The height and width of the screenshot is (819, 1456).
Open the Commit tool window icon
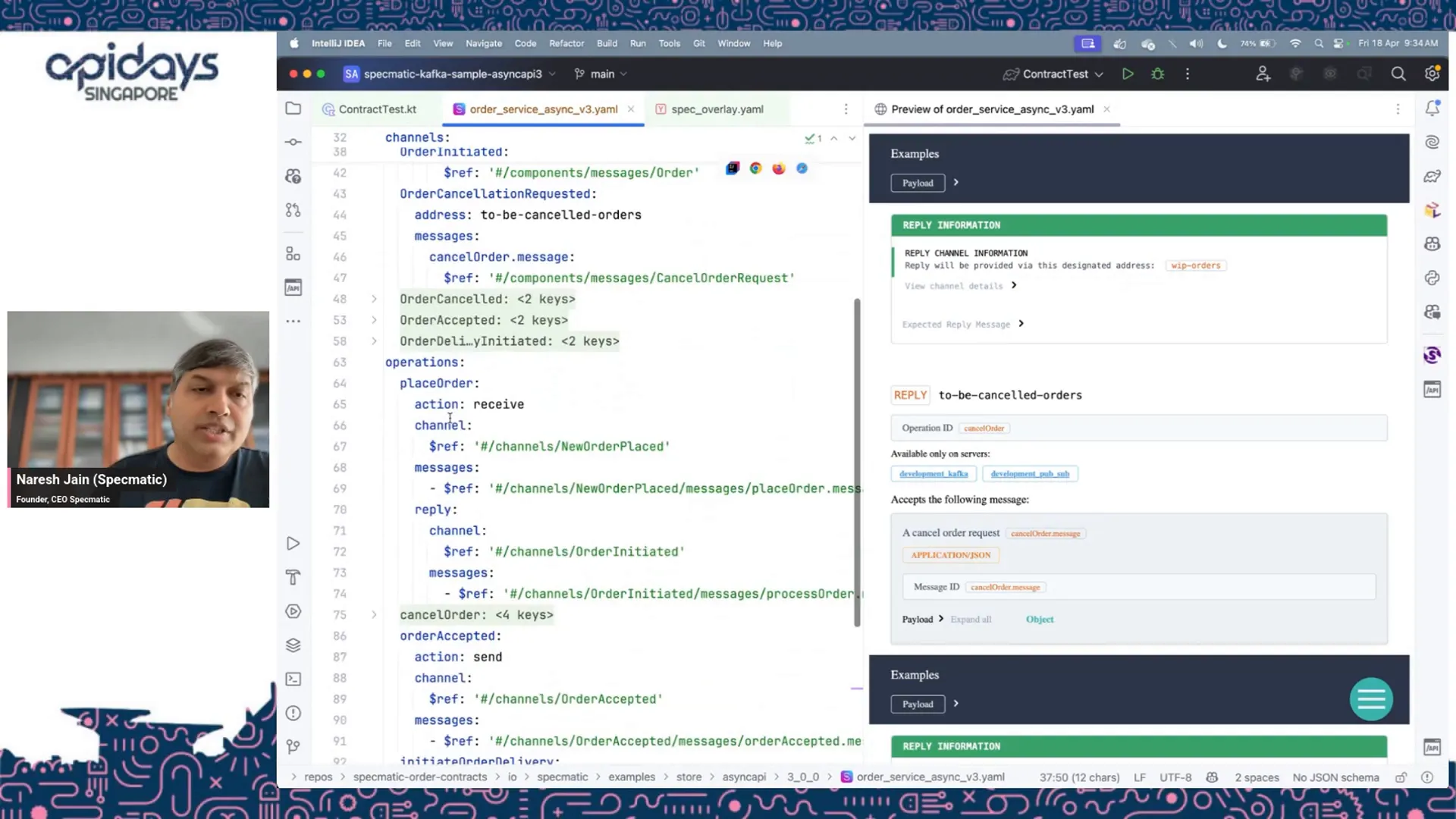point(293,142)
